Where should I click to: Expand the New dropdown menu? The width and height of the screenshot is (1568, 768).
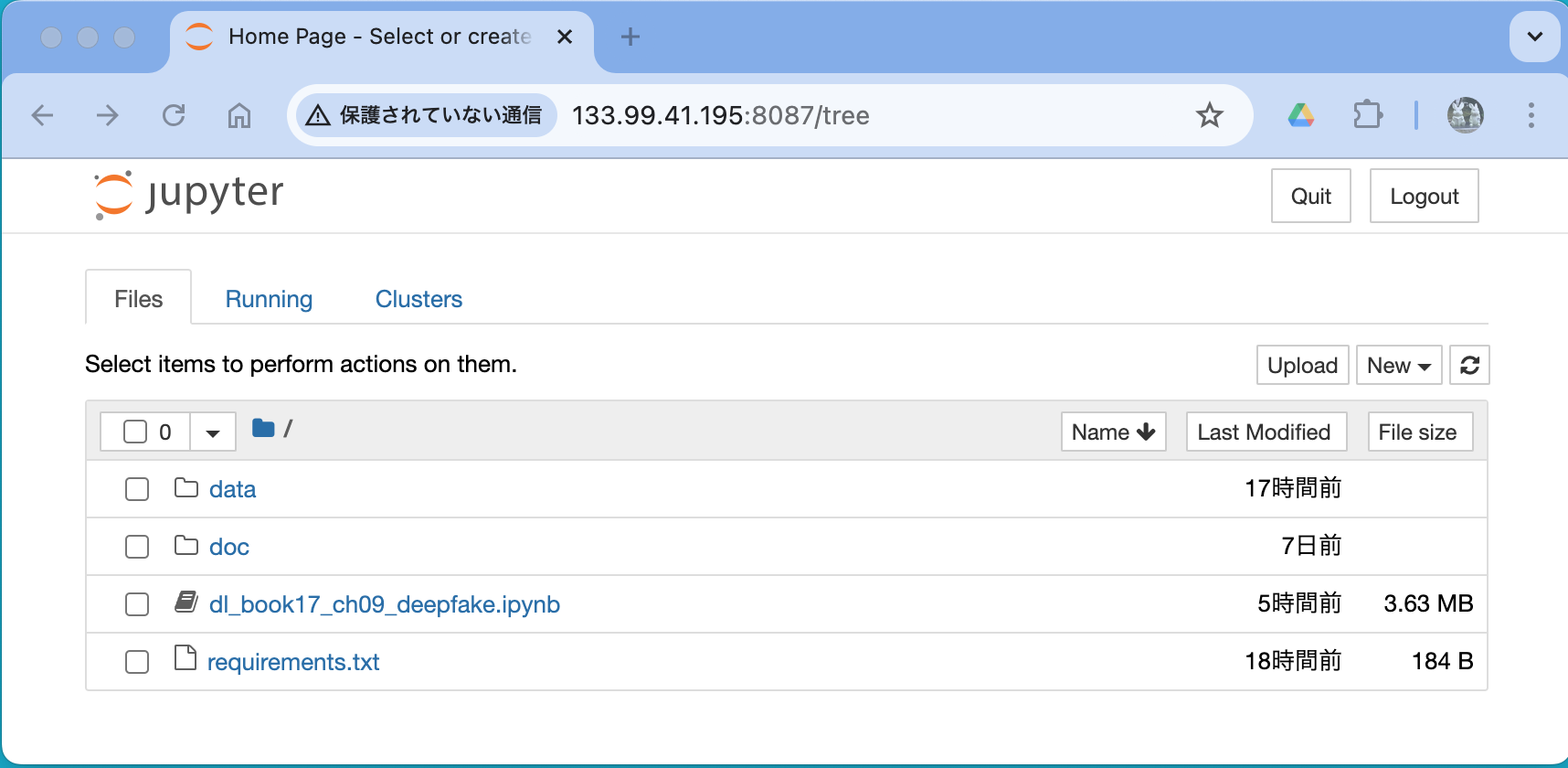(x=1399, y=366)
